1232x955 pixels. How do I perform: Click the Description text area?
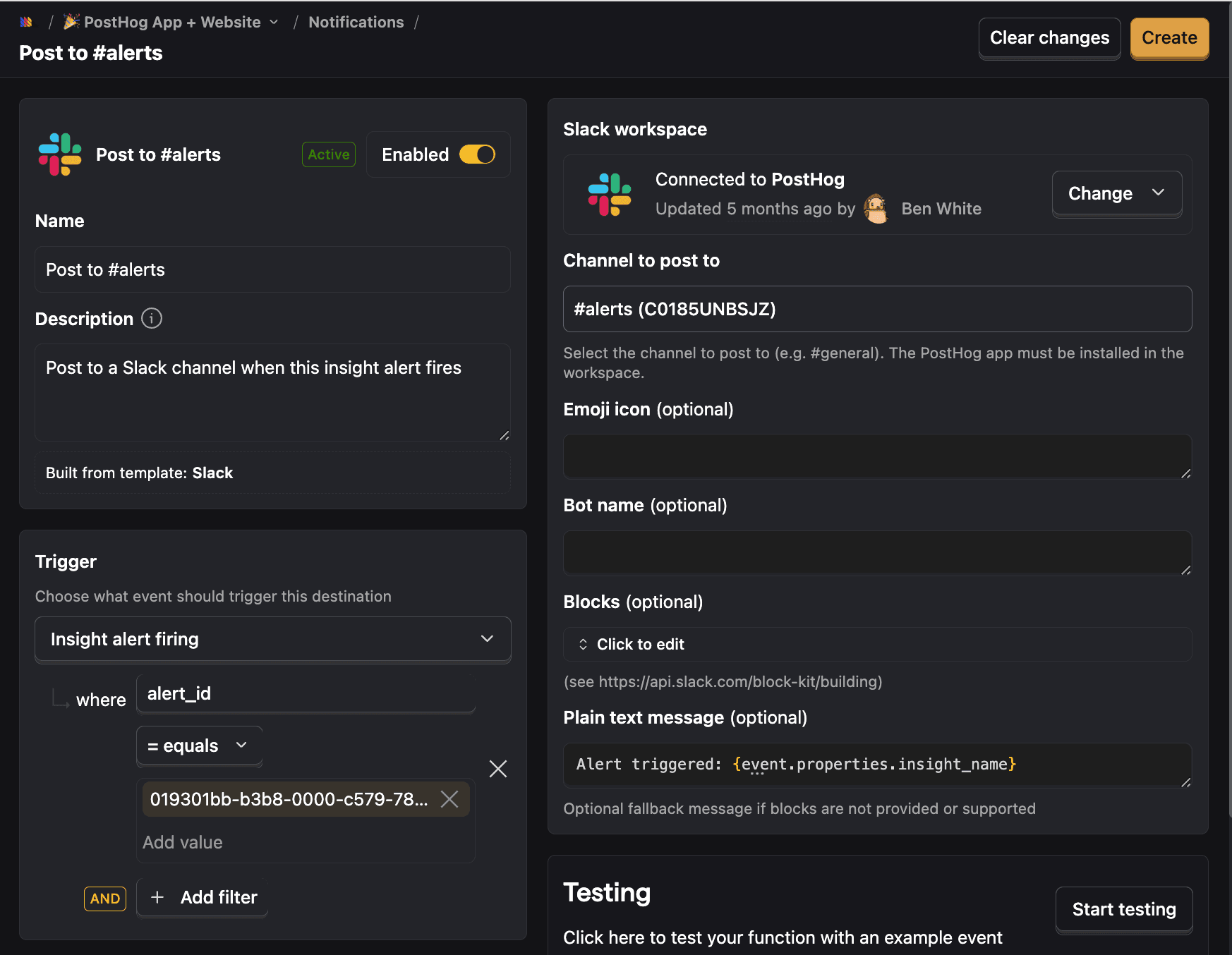tap(273, 392)
